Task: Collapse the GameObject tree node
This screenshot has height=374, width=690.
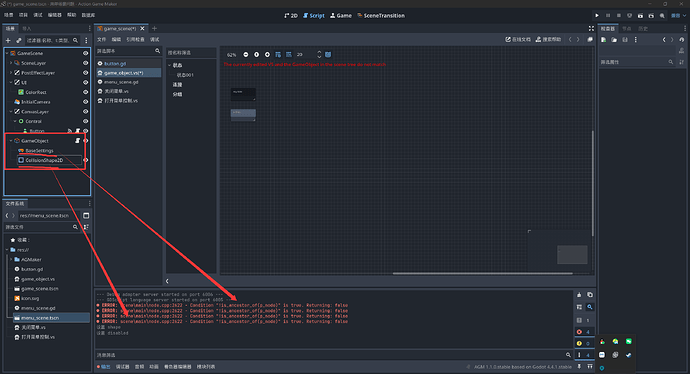Action: click(11, 141)
